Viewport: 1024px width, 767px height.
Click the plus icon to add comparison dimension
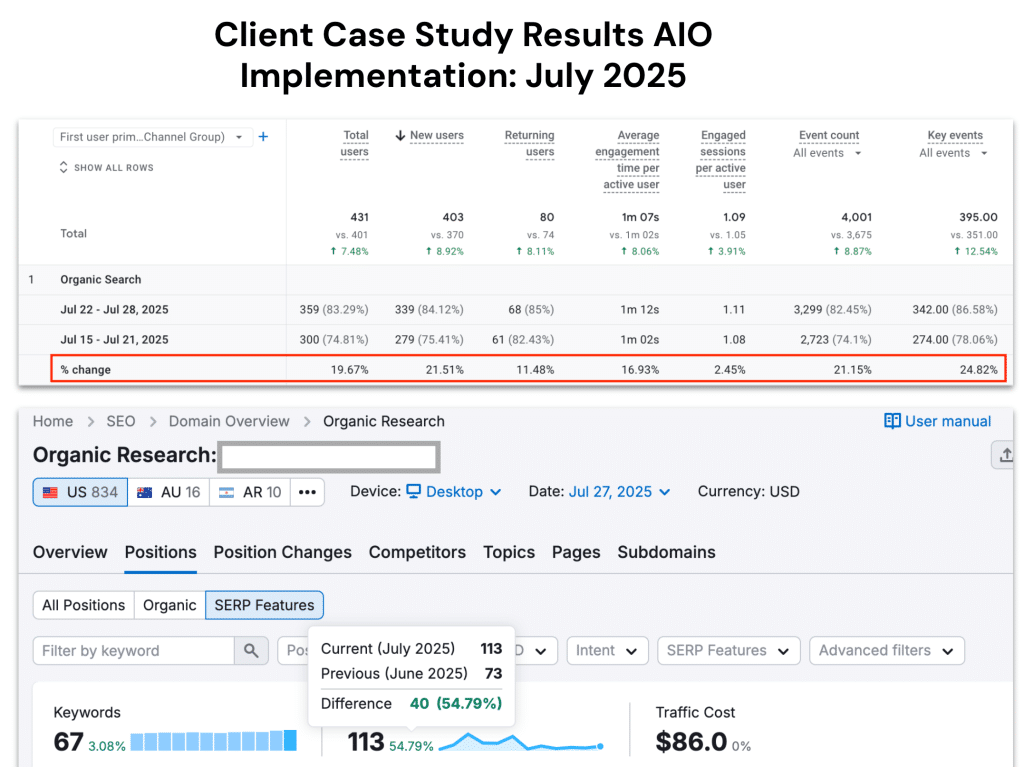pyautogui.click(x=262, y=136)
